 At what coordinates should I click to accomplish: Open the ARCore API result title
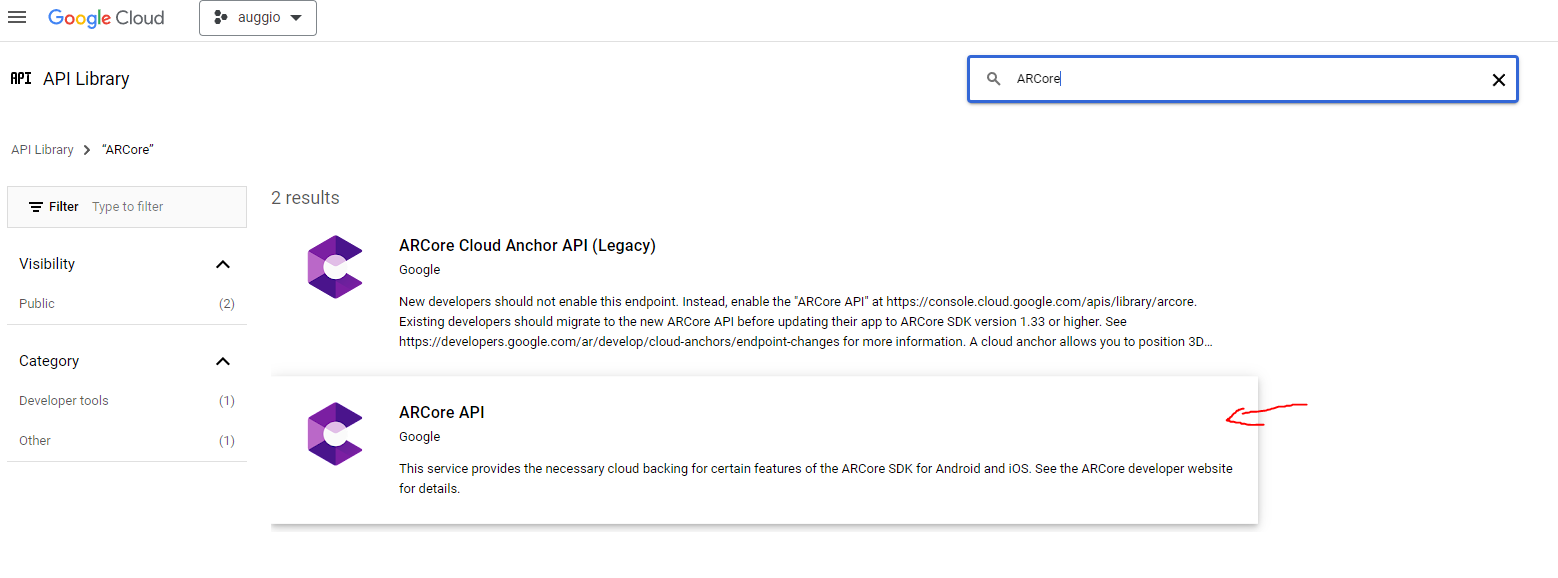[441, 412]
